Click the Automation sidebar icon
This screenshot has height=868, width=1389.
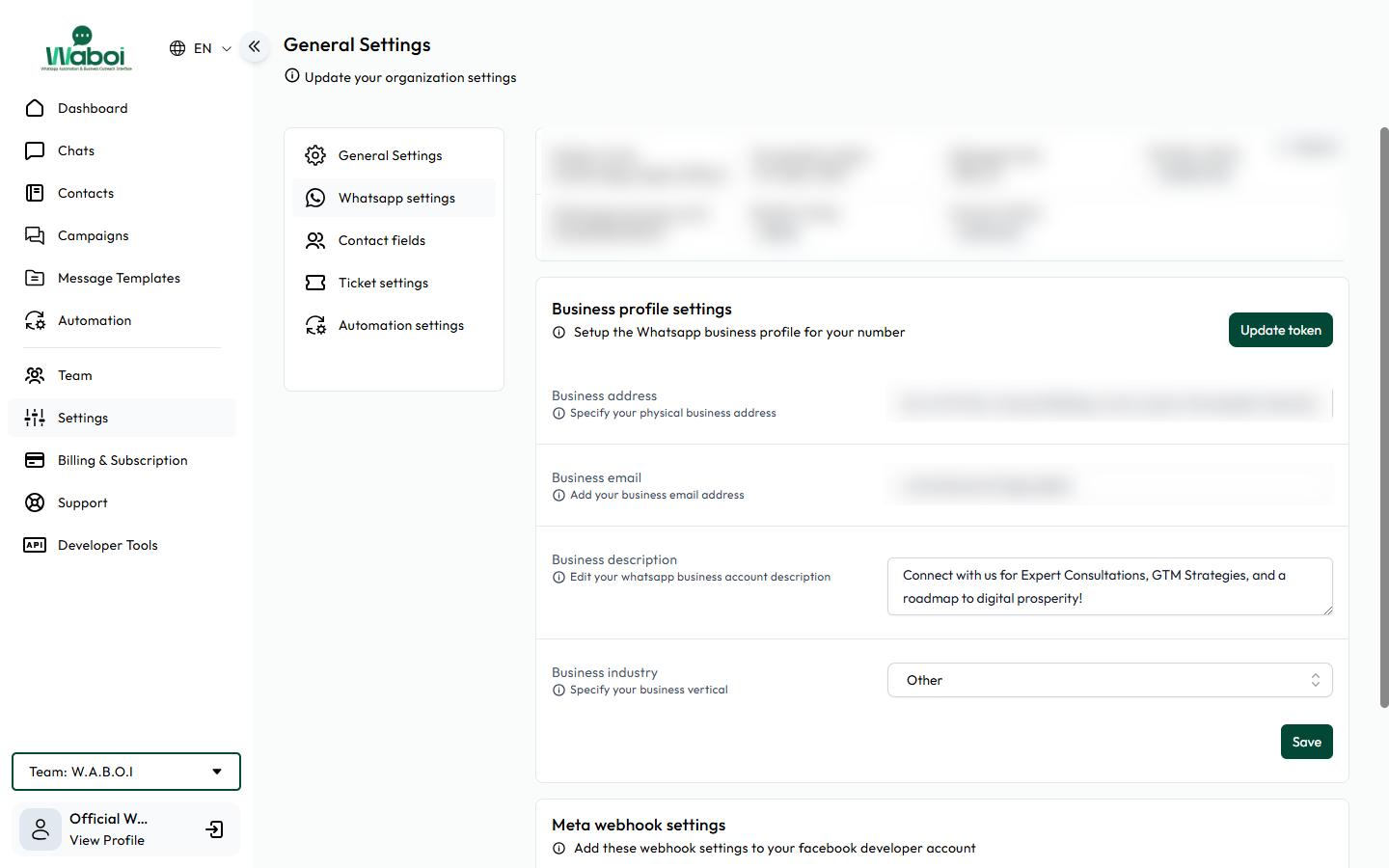point(35,320)
